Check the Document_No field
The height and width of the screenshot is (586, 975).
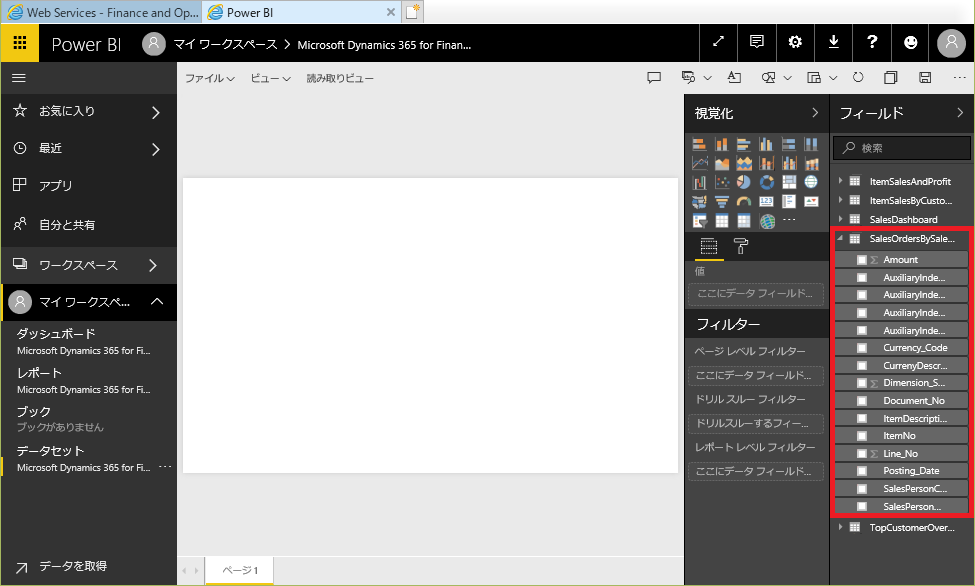862,401
